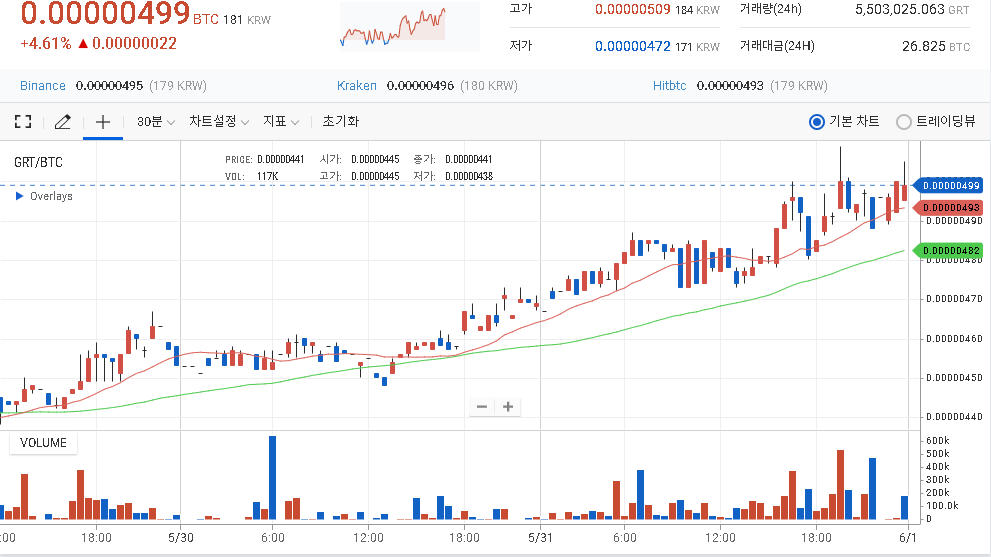Select the crosshair cursor tool
The height and width of the screenshot is (557, 991).
click(x=102, y=122)
